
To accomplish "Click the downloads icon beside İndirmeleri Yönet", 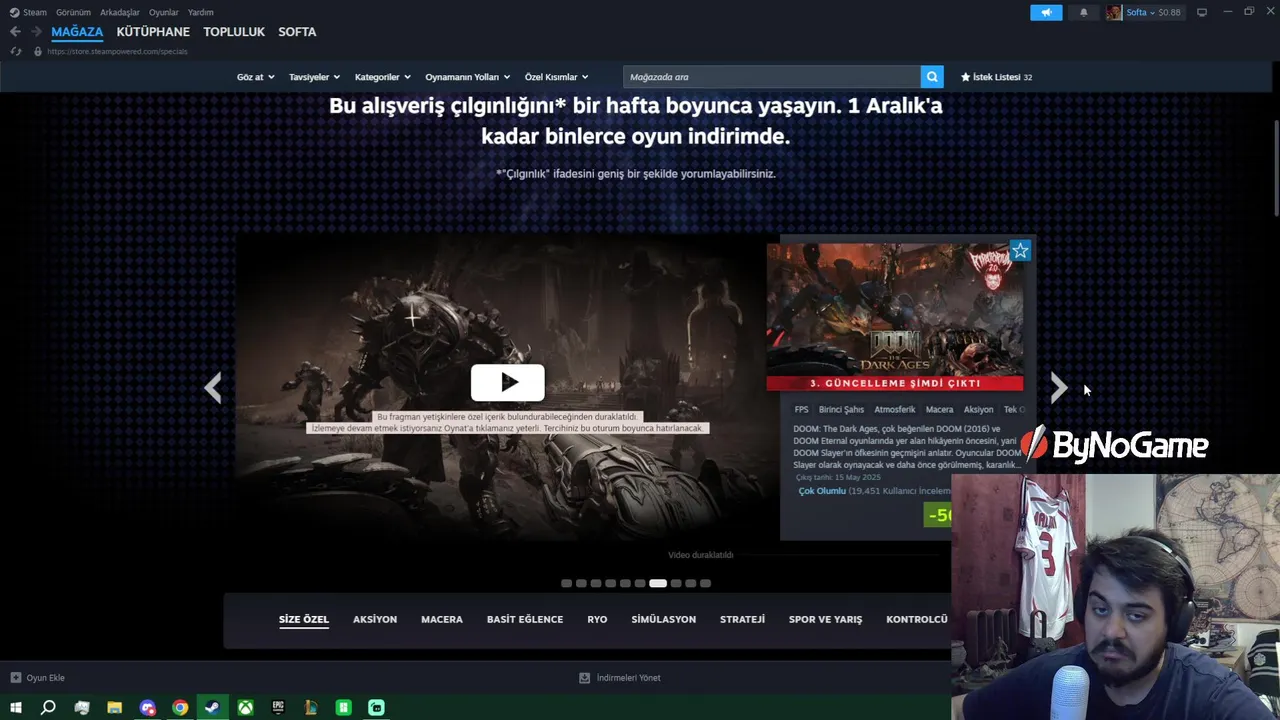I will point(585,678).
